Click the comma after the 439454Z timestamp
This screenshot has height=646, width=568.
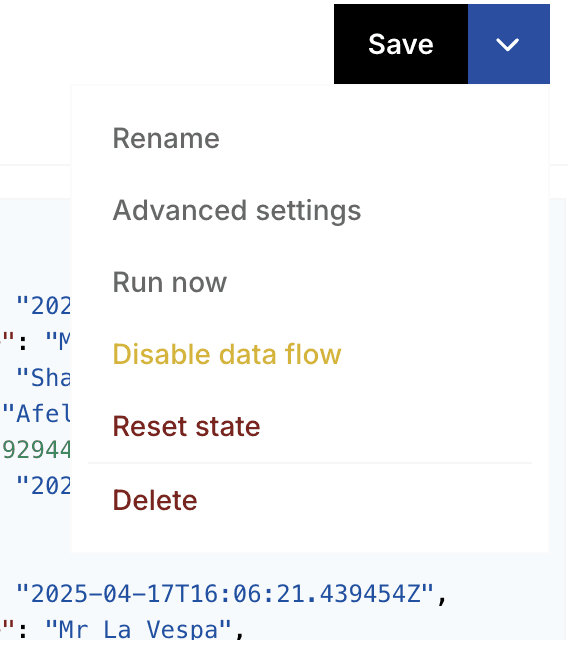pyautogui.click(x=442, y=598)
